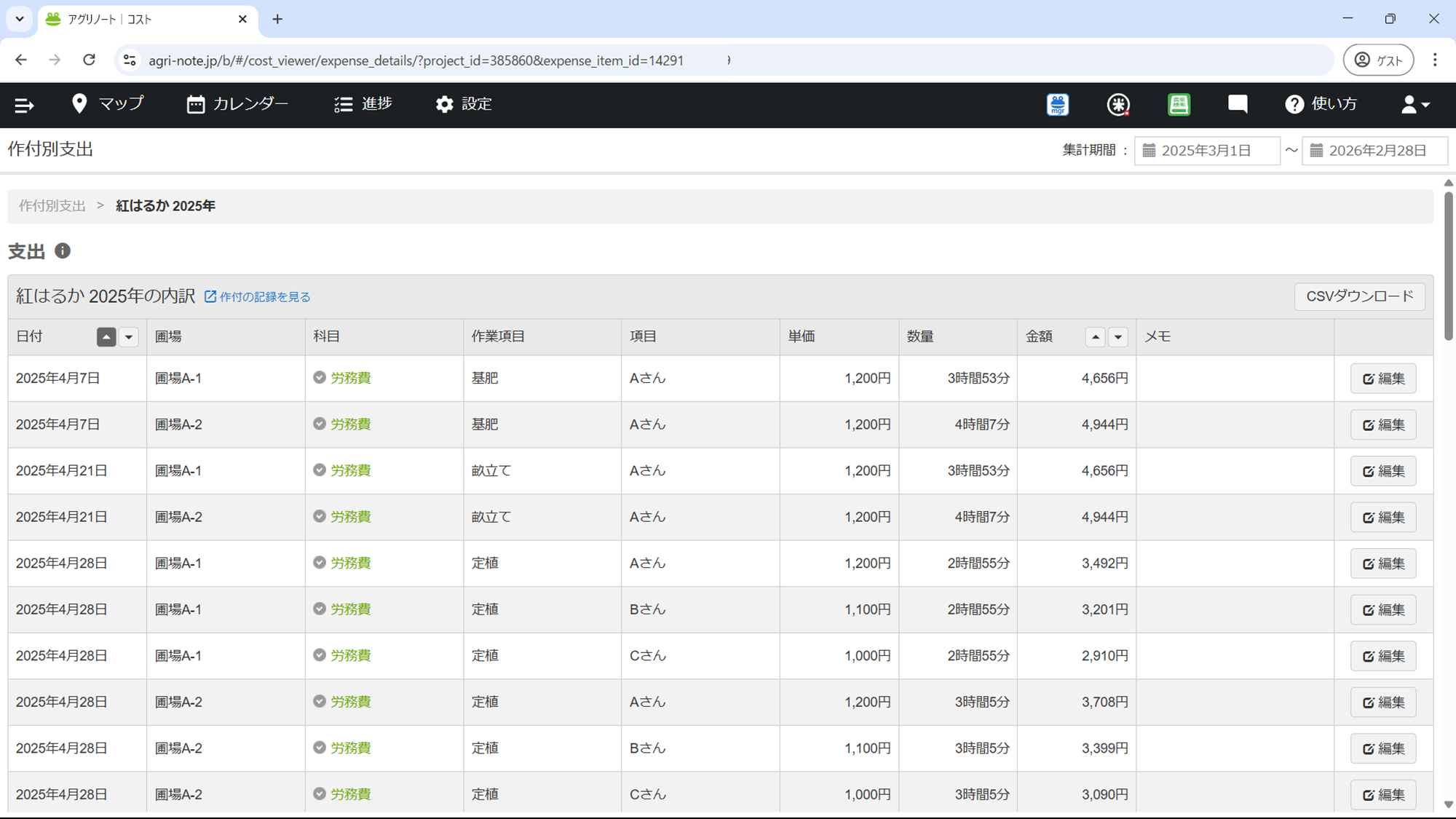Open the asterisk notification icon

point(1118,105)
